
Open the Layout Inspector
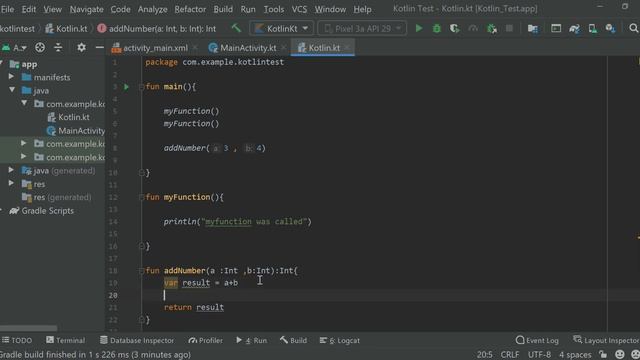tap(606, 340)
